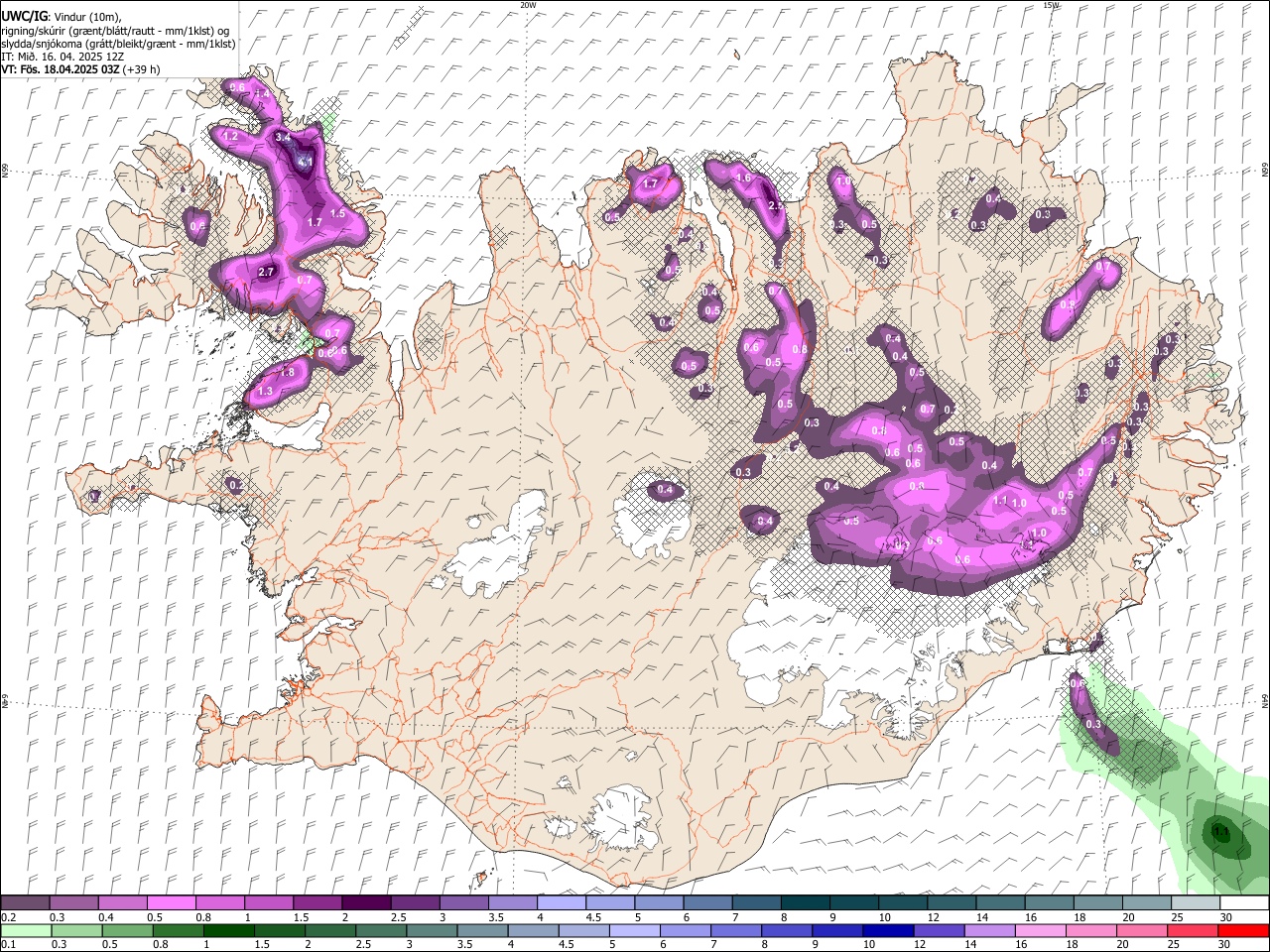The width and height of the screenshot is (1270, 952).
Task: Click the 1.2 snowfall value on the map
Action: (x=231, y=136)
